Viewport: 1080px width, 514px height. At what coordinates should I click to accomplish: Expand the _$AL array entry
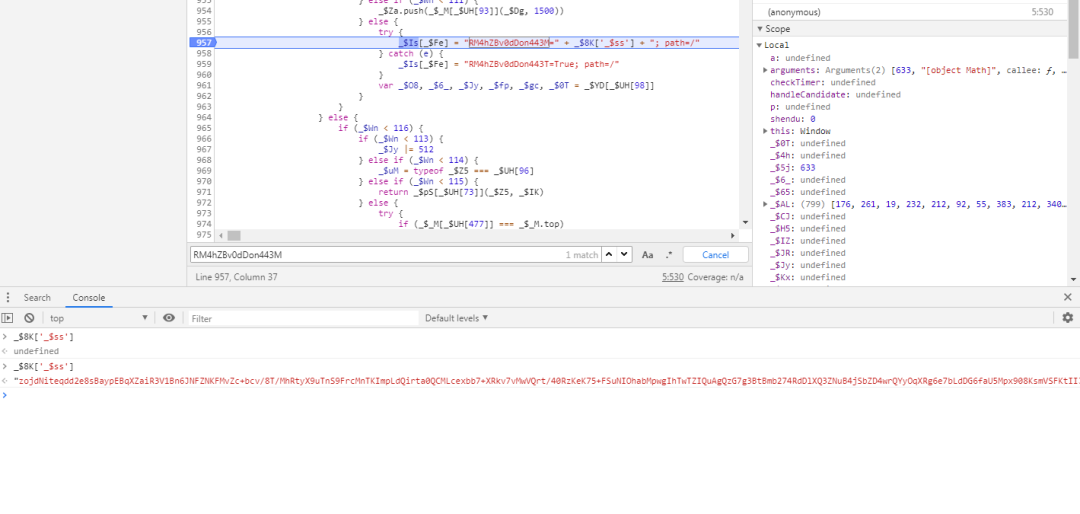coord(765,204)
